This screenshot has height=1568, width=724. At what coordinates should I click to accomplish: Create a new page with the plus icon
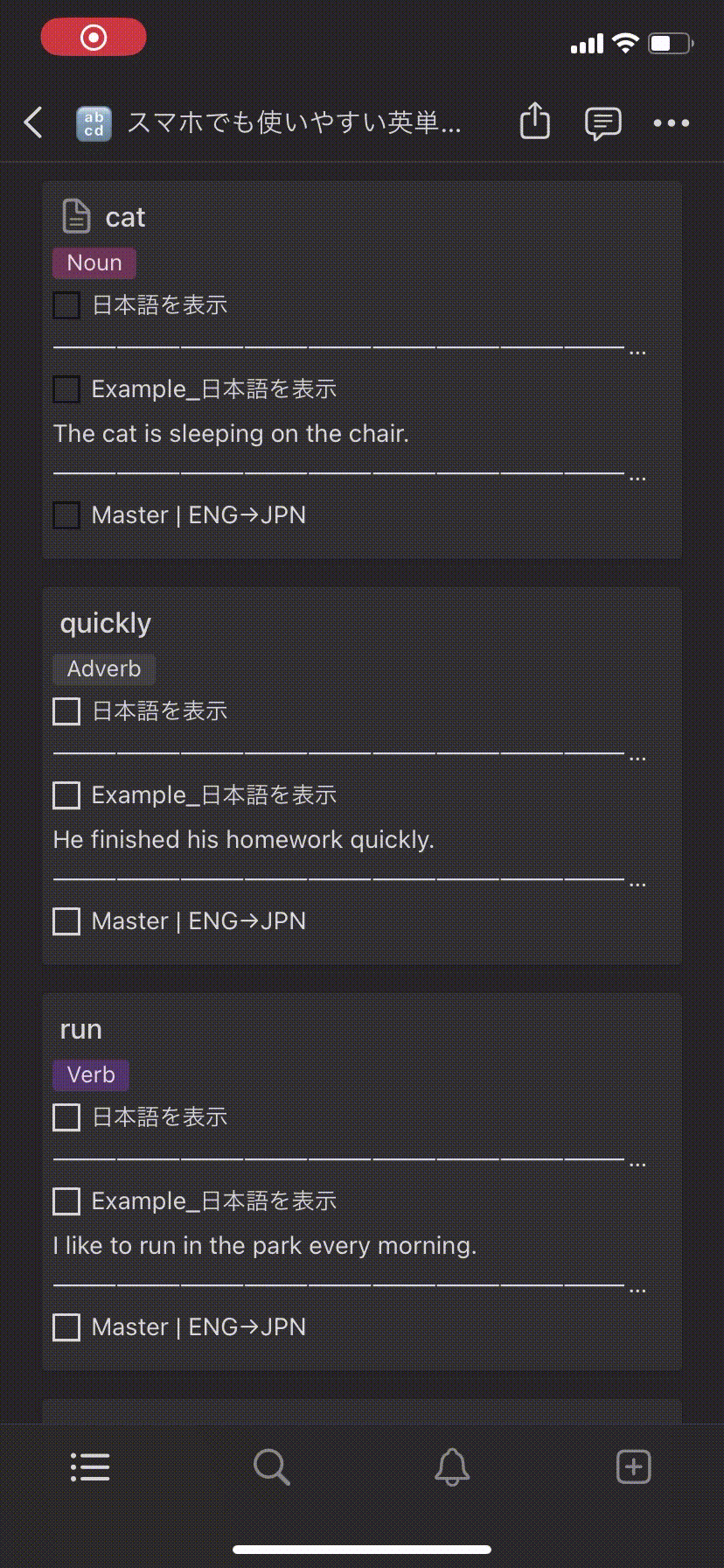pos(633,1467)
